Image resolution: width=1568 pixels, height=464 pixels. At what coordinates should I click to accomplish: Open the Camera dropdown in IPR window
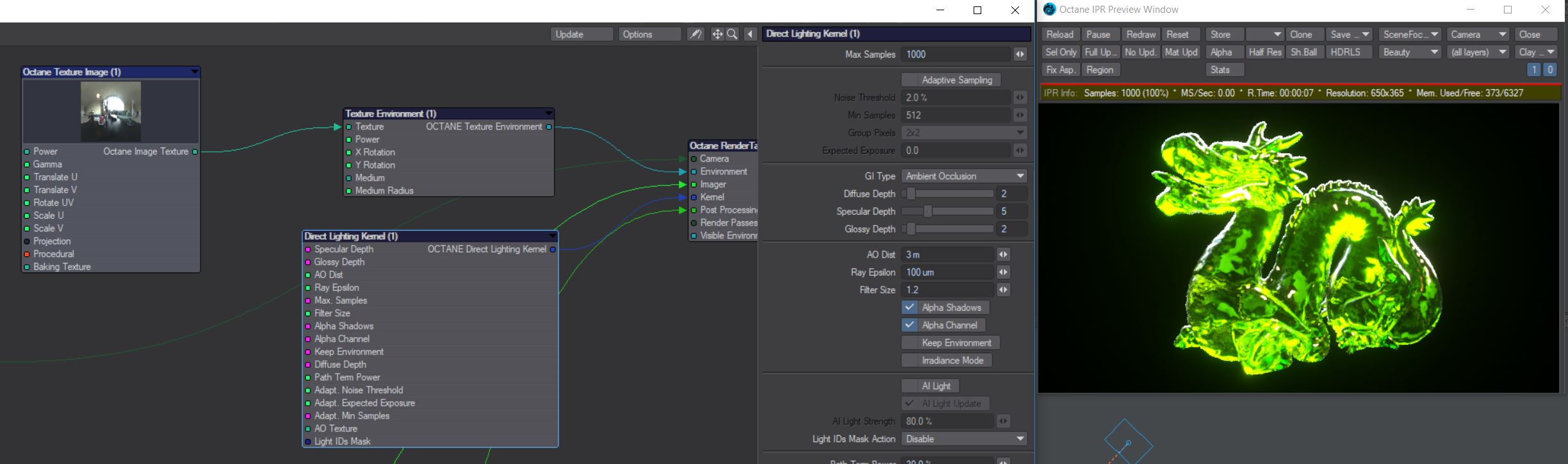(1478, 35)
